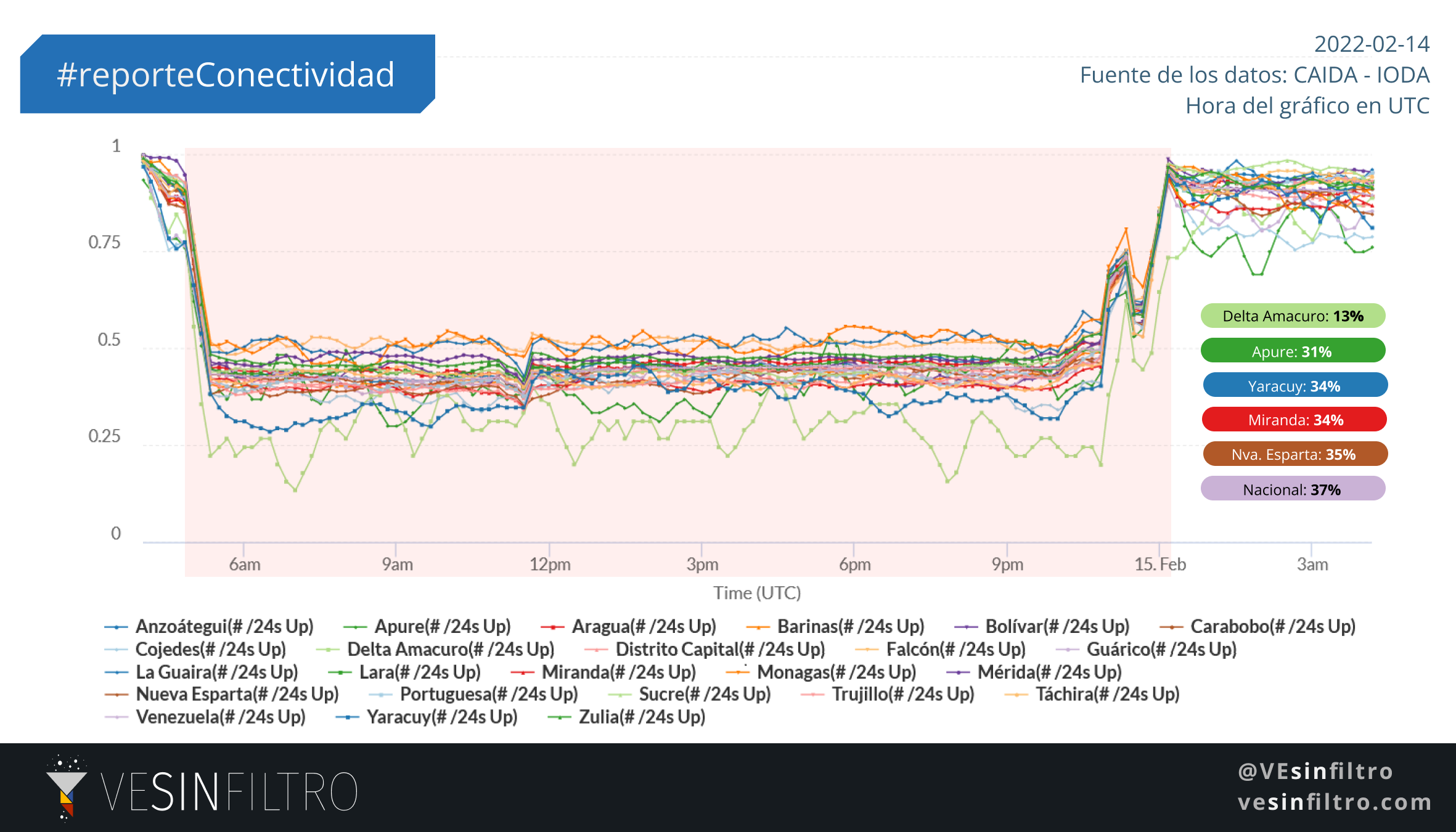Click the VESINFILTRO funnel logo icon

(x=66, y=789)
